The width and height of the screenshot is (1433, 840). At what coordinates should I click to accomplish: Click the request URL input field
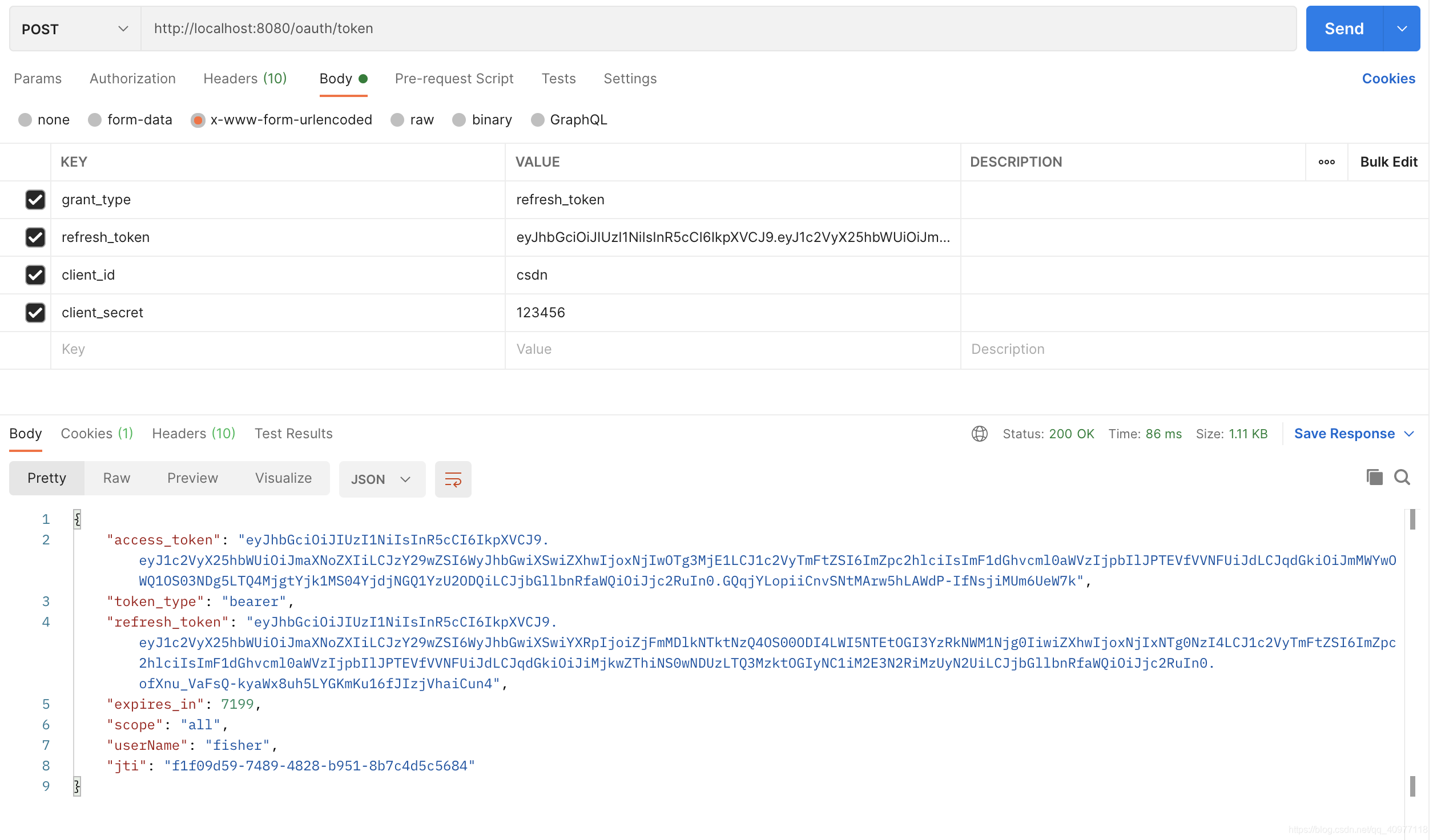click(x=718, y=29)
